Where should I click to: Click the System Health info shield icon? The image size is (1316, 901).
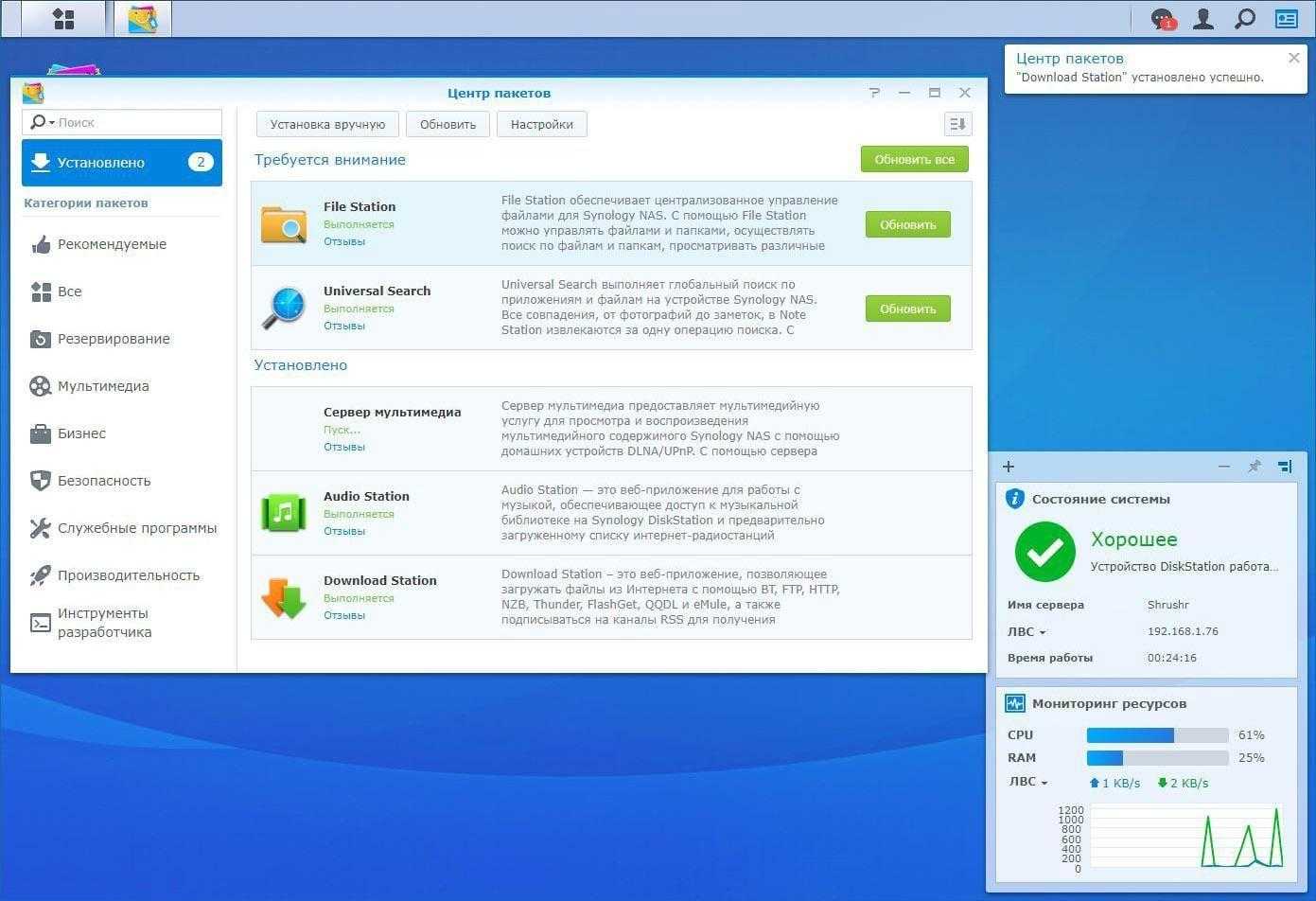[1015, 499]
